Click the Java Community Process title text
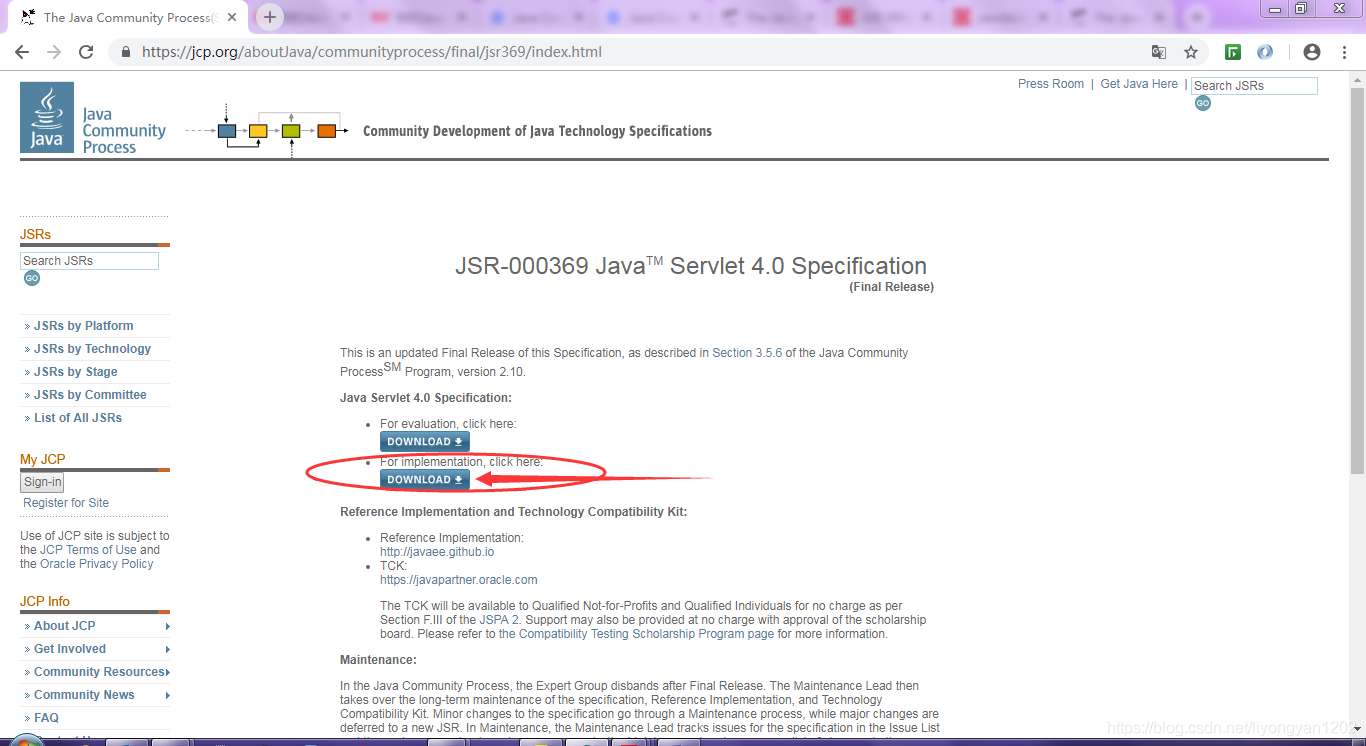This screenshot has height=746, width=1366. (124, 131)
